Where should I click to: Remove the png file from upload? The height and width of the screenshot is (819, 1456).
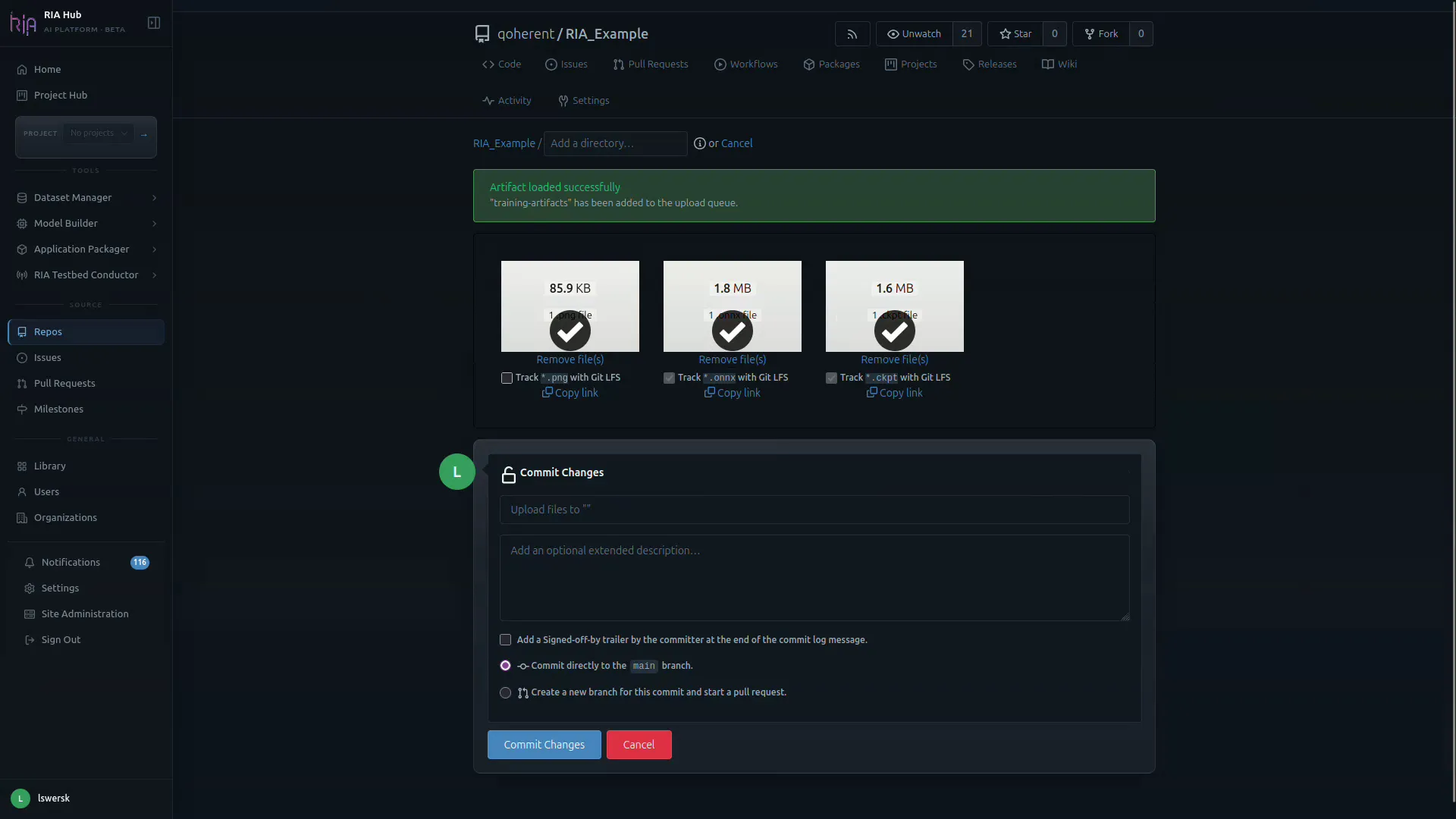tap(570, 359)
